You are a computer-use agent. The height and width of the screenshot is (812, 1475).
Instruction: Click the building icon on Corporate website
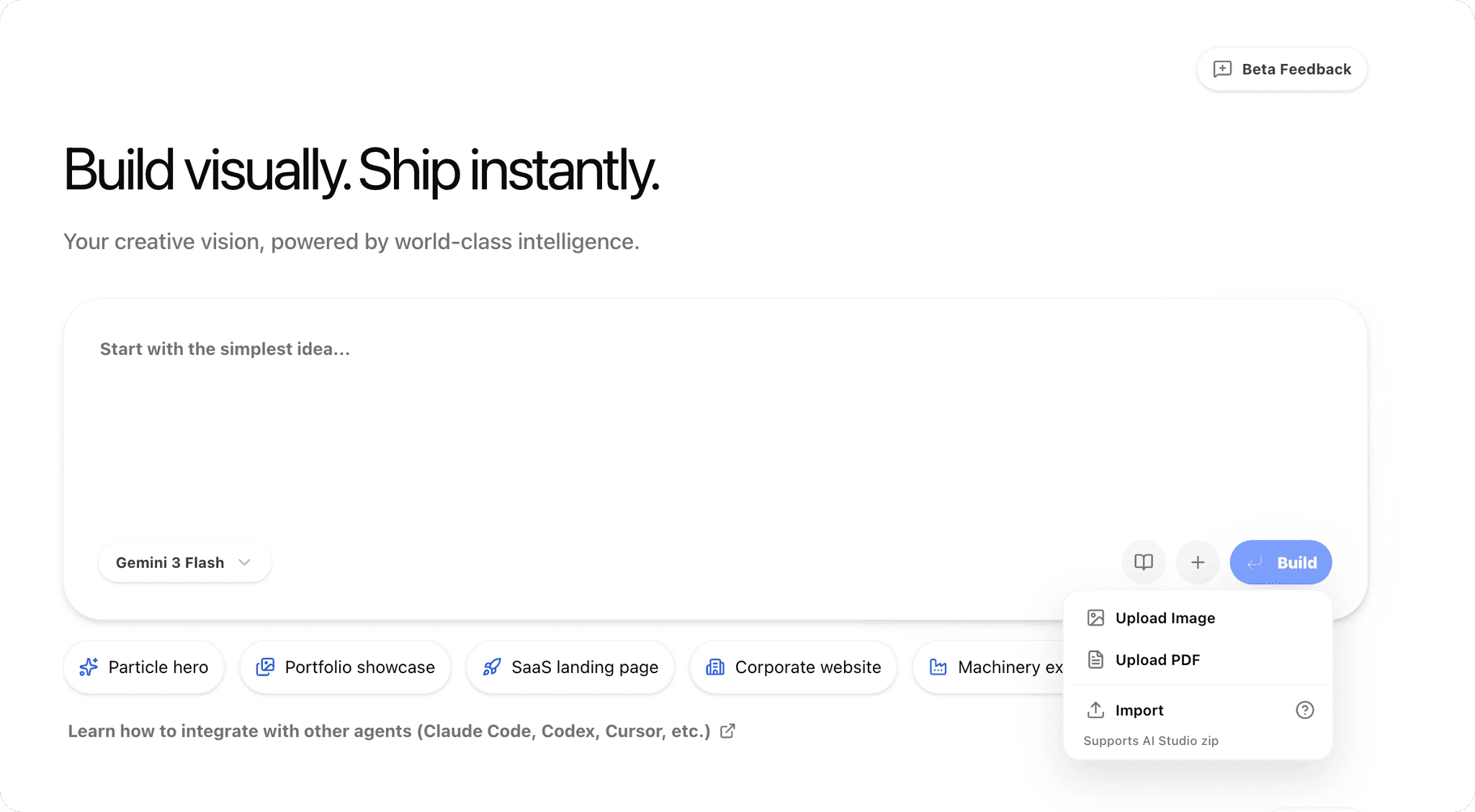pyautogui.click(x=715, y=667)
